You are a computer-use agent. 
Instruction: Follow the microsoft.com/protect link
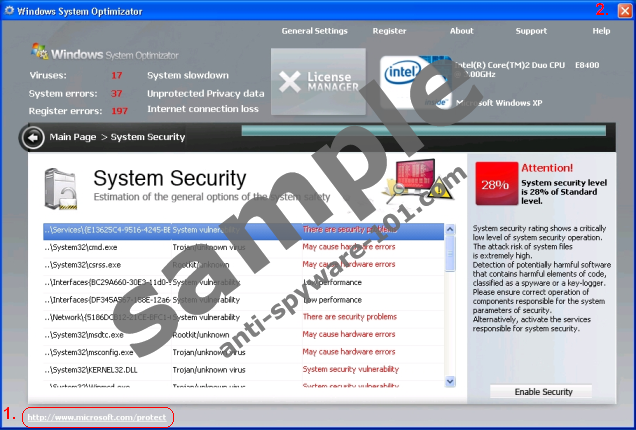(x=98, y=417)
